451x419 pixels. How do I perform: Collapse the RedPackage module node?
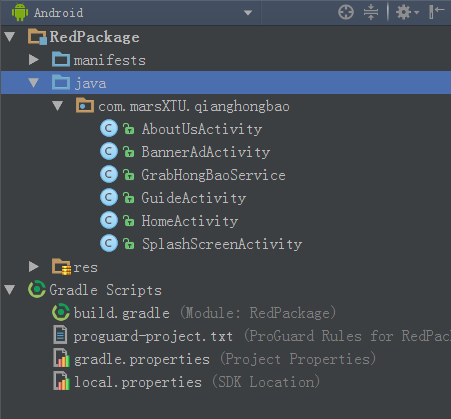10,37
